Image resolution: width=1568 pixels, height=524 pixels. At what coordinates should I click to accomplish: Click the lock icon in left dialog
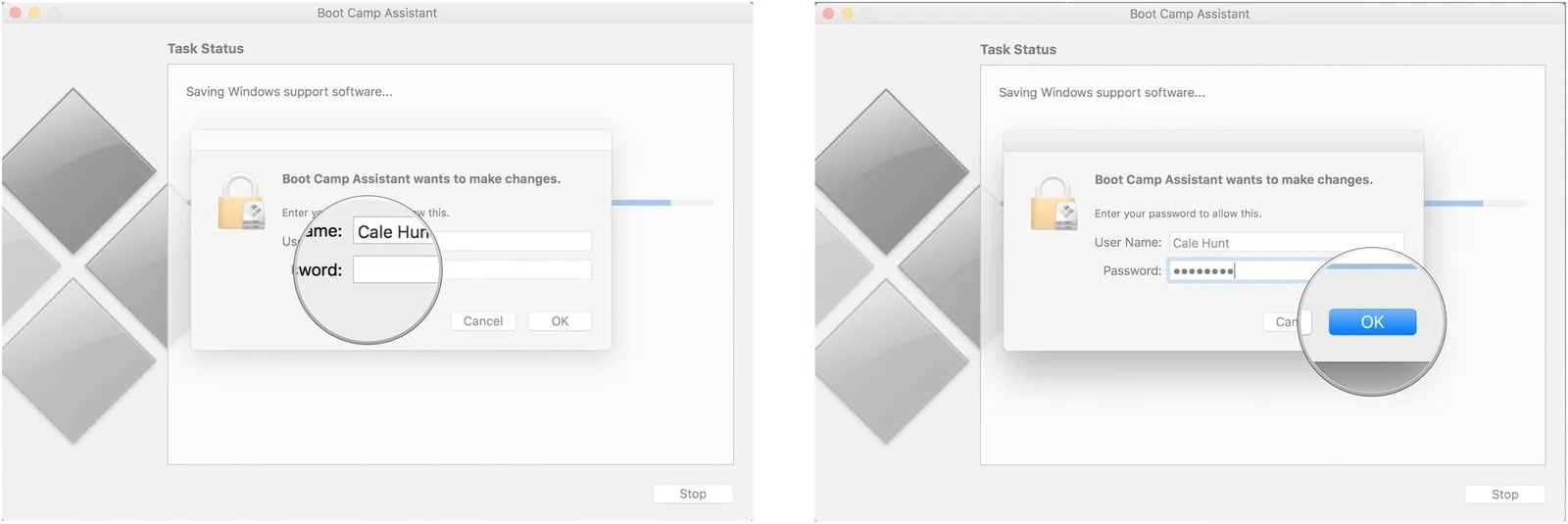(x=241, y=201)
